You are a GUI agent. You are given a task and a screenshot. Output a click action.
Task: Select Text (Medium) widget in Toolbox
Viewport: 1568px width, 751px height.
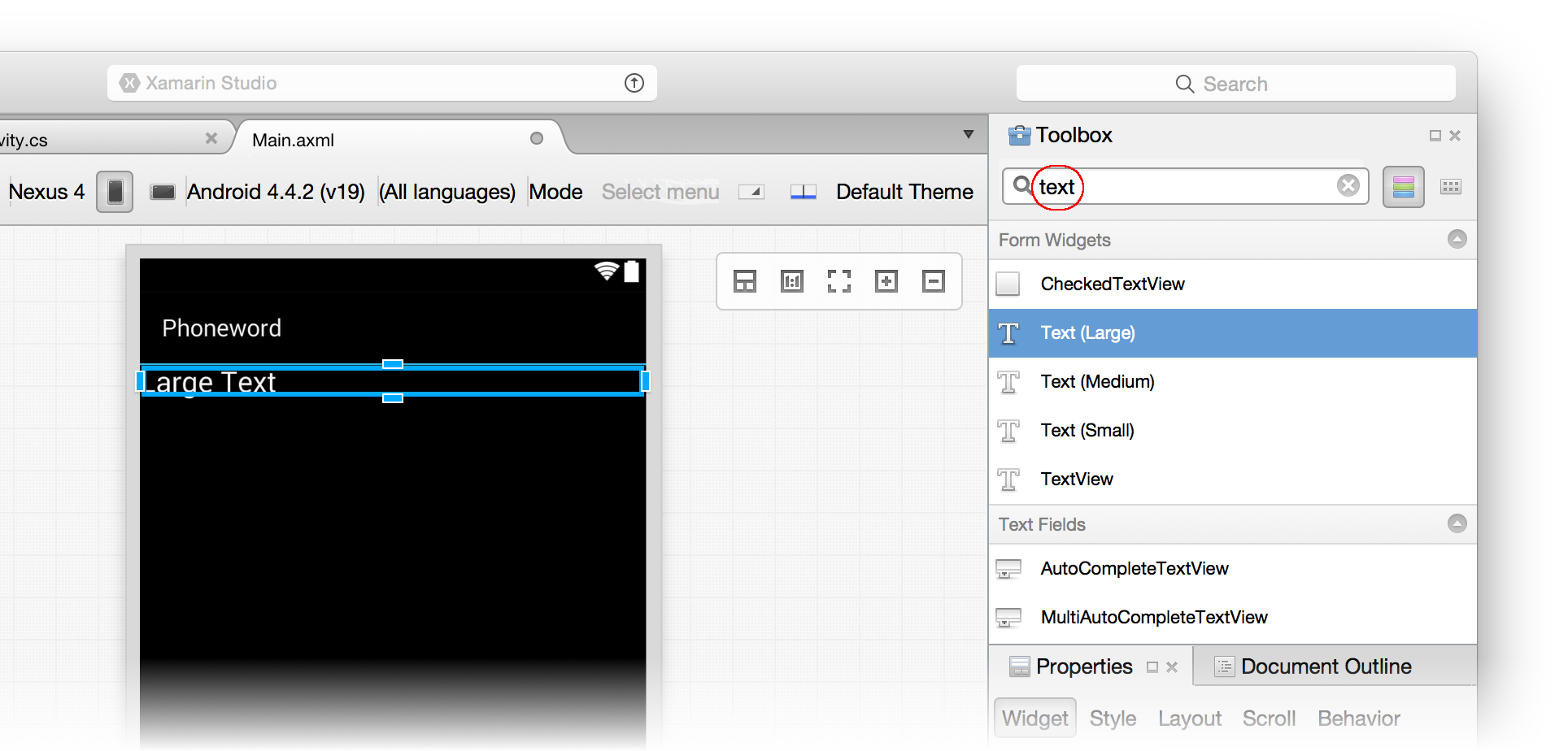1097,381
